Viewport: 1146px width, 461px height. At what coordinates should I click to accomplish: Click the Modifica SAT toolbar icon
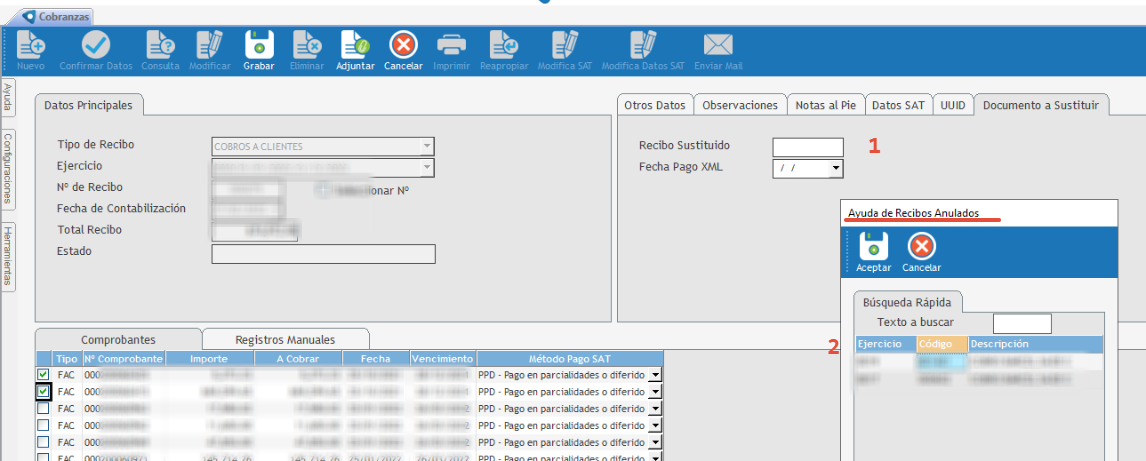[x=564, y=45]
